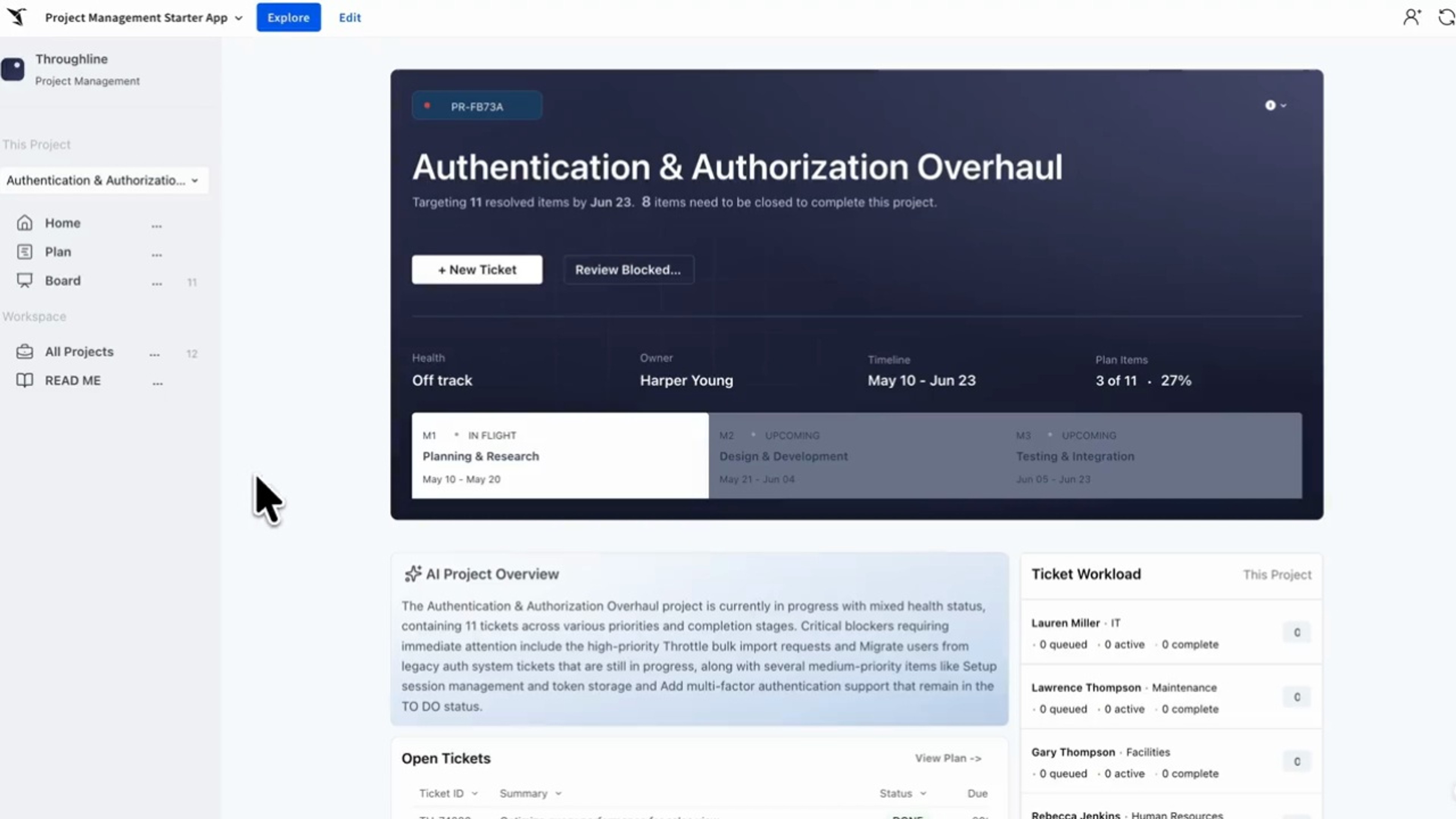Go to Plan page
Screen dimensions: 1456x819
click(58, 251)
